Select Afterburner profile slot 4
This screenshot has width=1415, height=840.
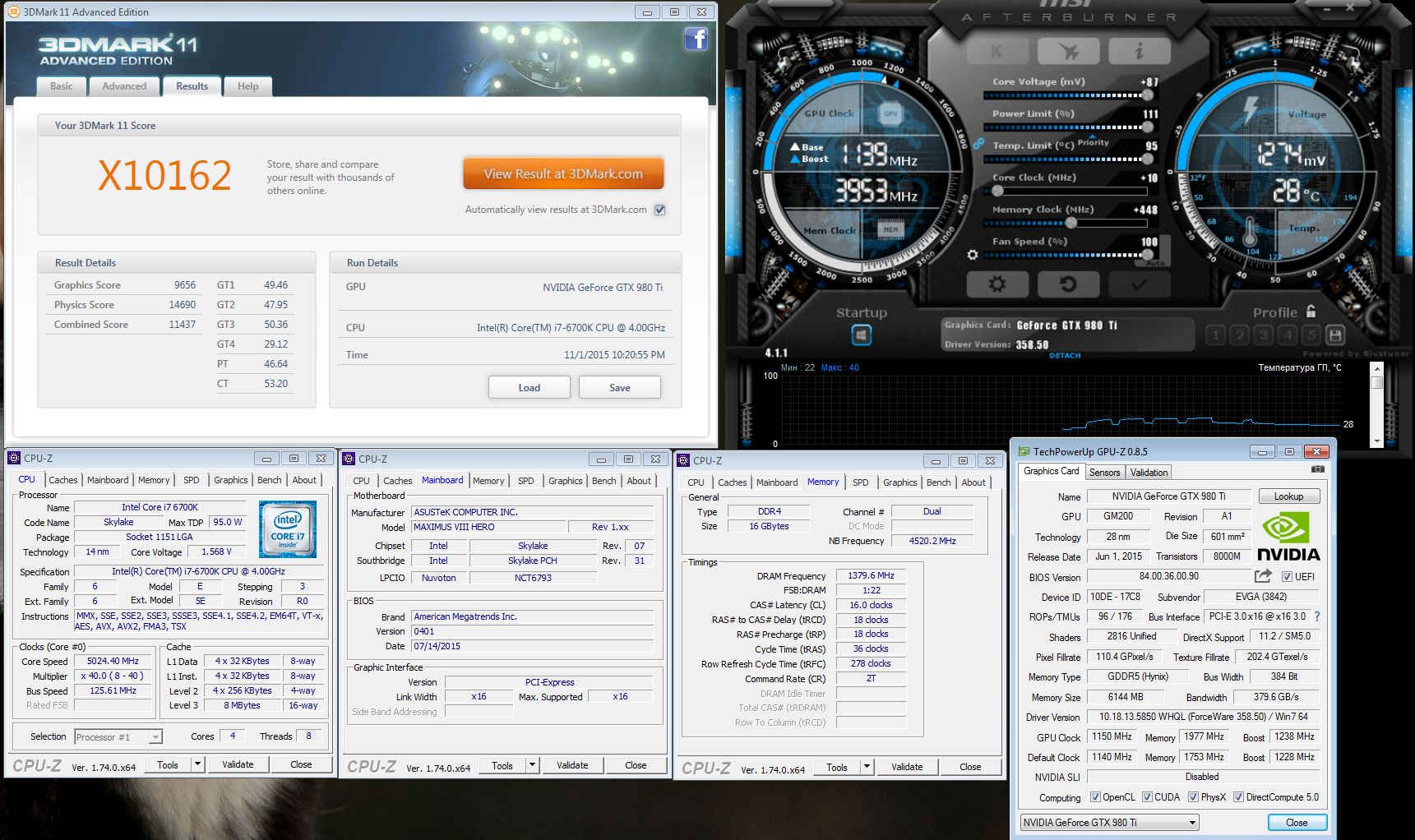1288,335
